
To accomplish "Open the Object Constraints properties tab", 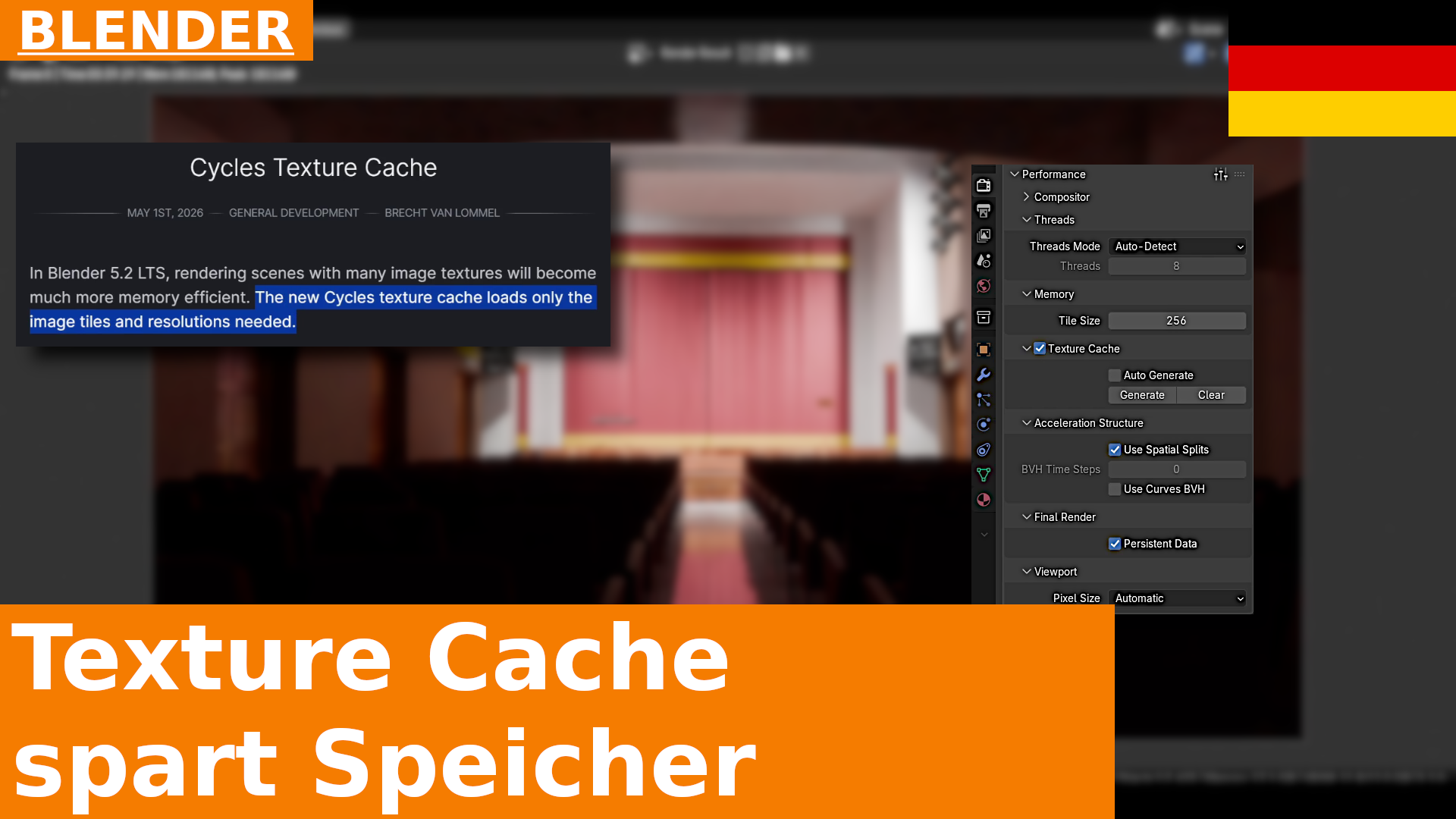I will click(984, 450).
